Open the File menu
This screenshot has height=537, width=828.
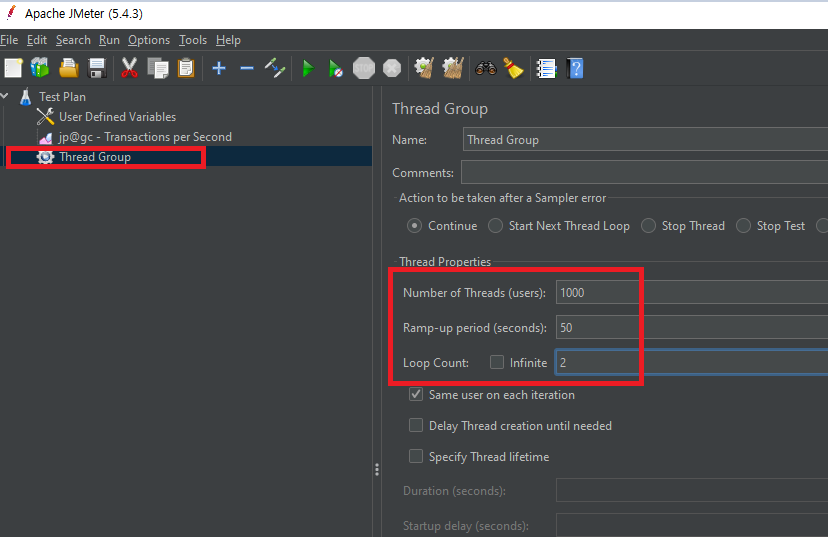9,40
